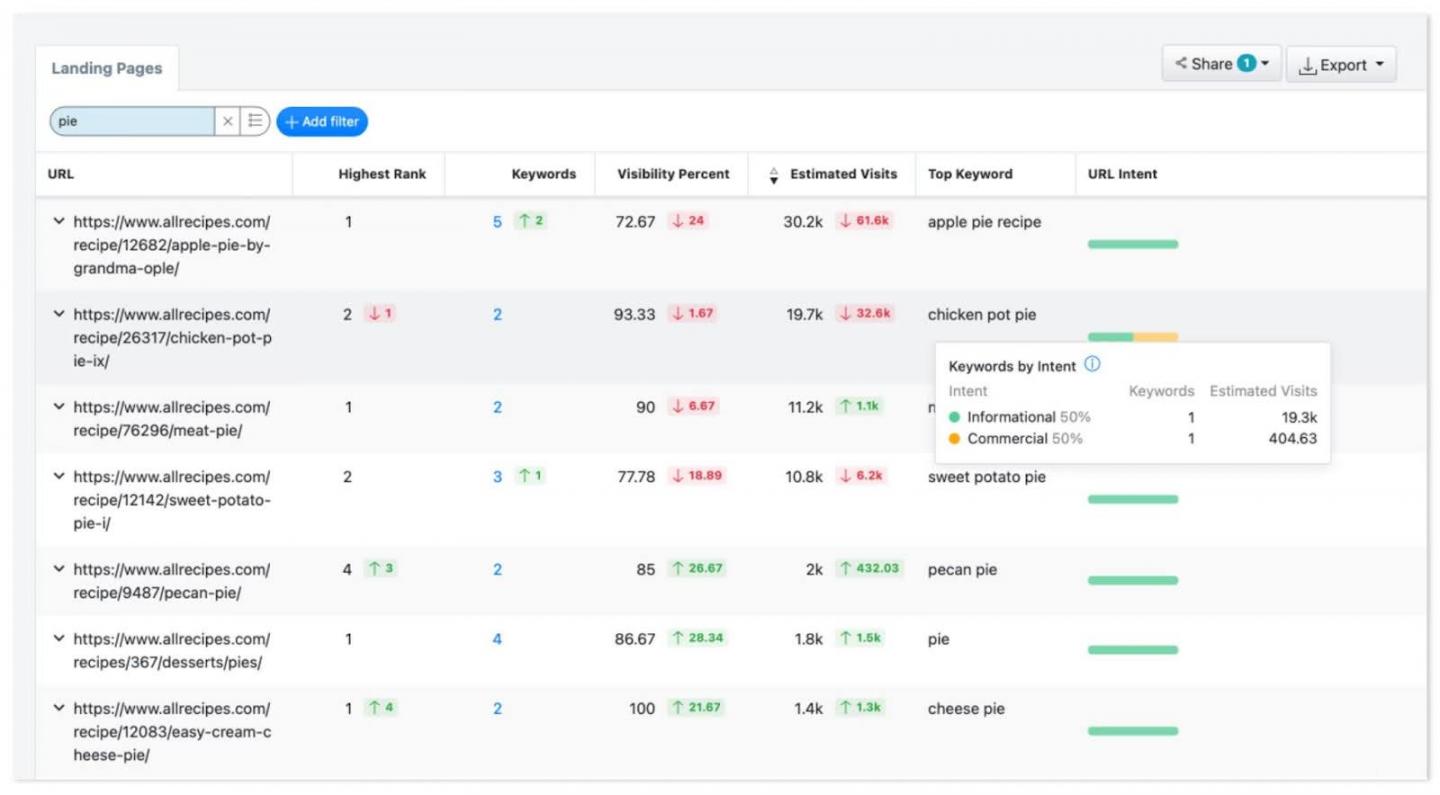Click the easy-cream-cheese-pie URL

[172, 732]
